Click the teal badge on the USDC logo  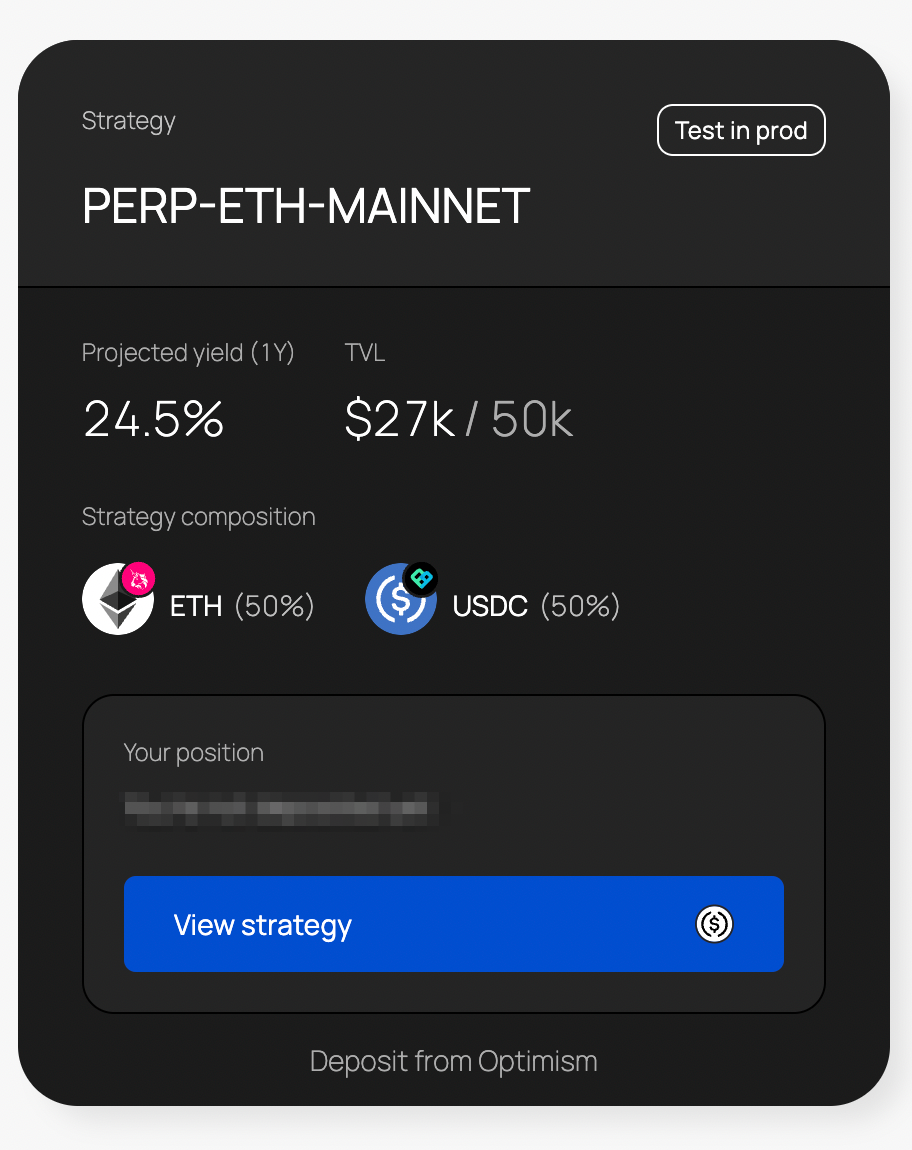(x=421, y=579)
